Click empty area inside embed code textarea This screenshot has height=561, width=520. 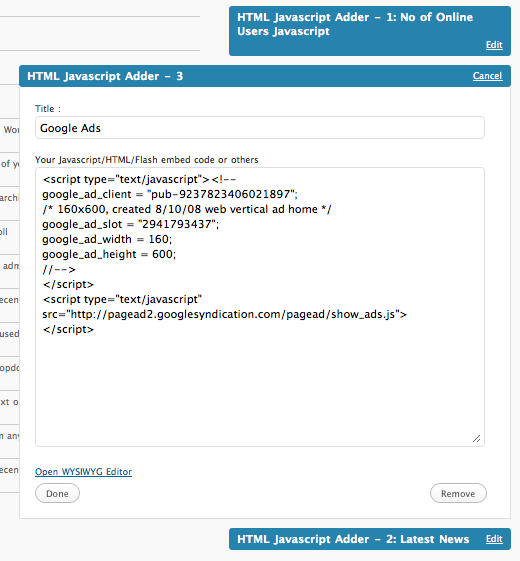coord(260,386)
